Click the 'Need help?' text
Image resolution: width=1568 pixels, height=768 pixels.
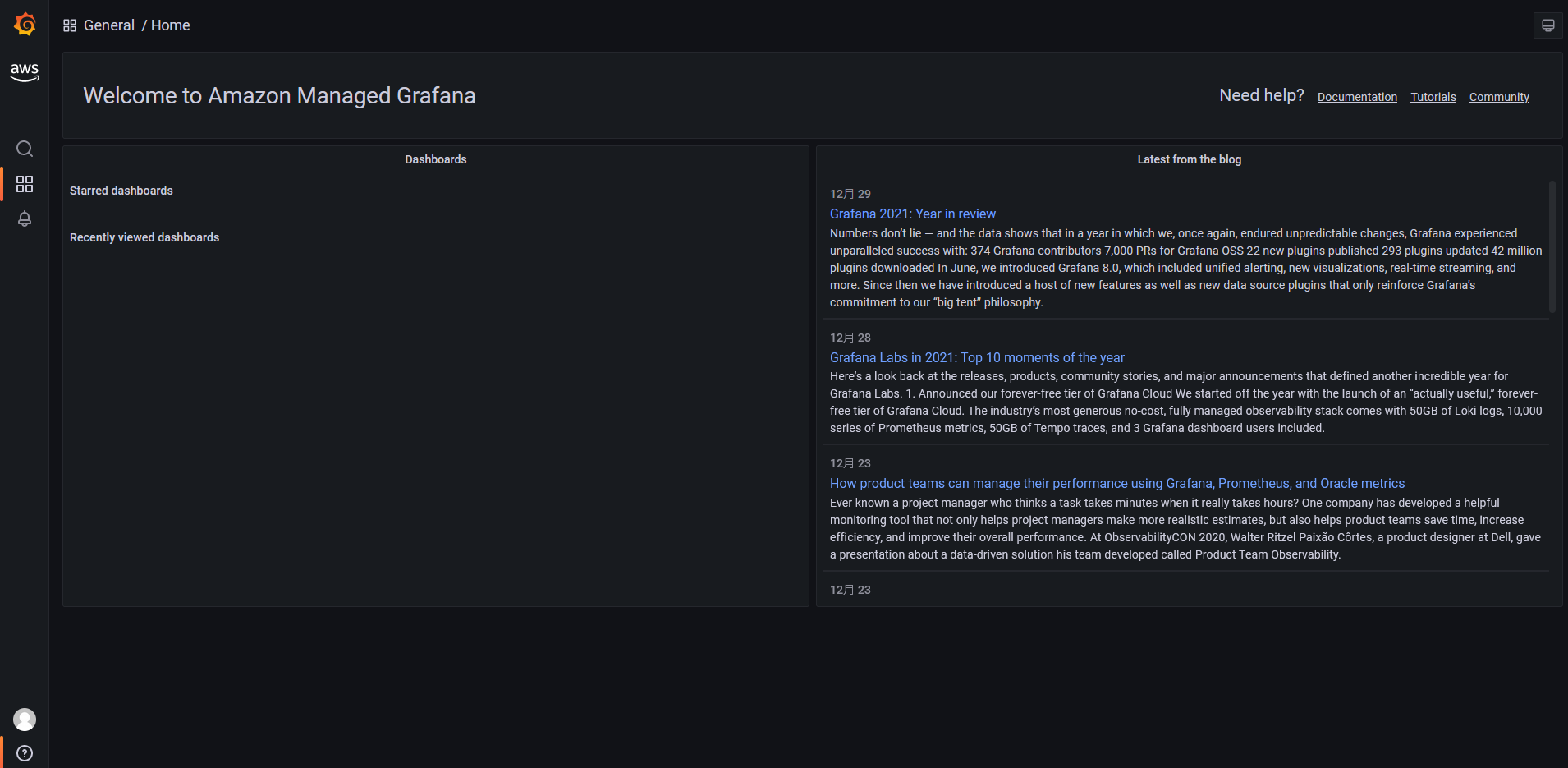pyautogui.click(x=1262, y=95)
